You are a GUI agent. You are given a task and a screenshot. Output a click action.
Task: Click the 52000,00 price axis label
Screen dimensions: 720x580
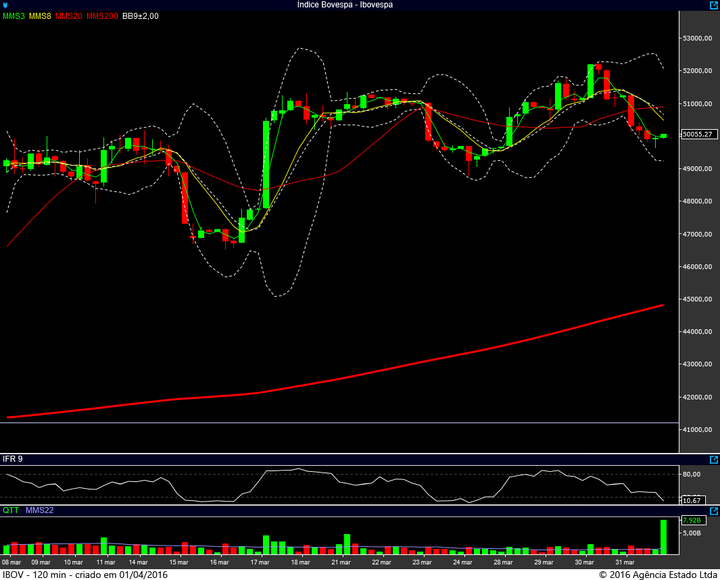(x=698, y=71)
